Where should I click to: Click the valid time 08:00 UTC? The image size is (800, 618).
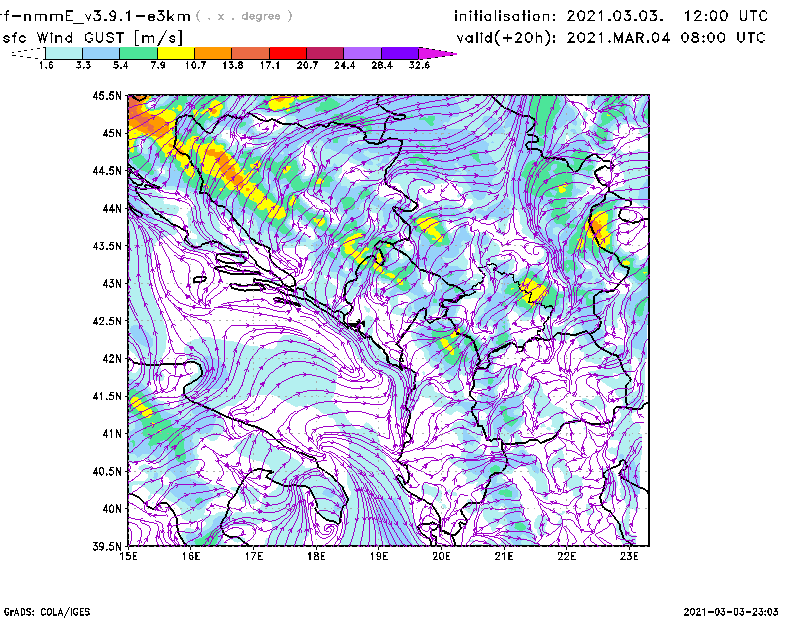pyautogui.click(x=723, y=38)
